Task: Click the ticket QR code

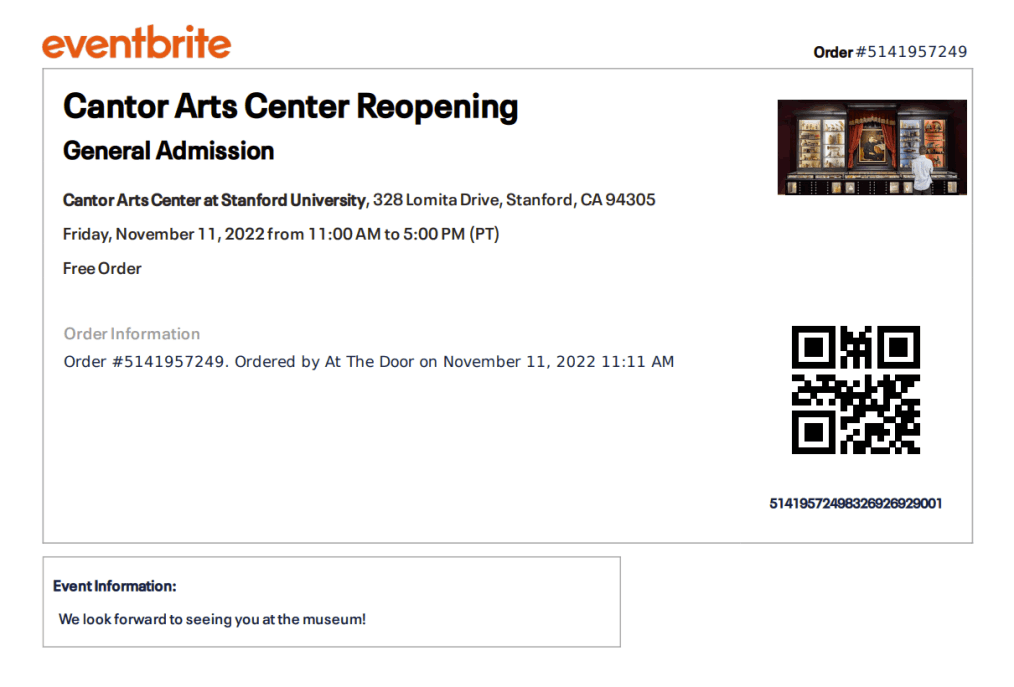Action: (856, 390)
